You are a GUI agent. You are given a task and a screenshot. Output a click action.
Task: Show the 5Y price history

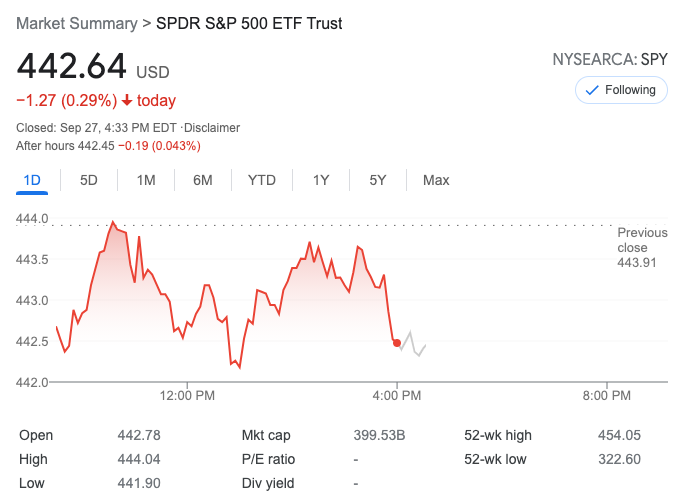[377, 180]
